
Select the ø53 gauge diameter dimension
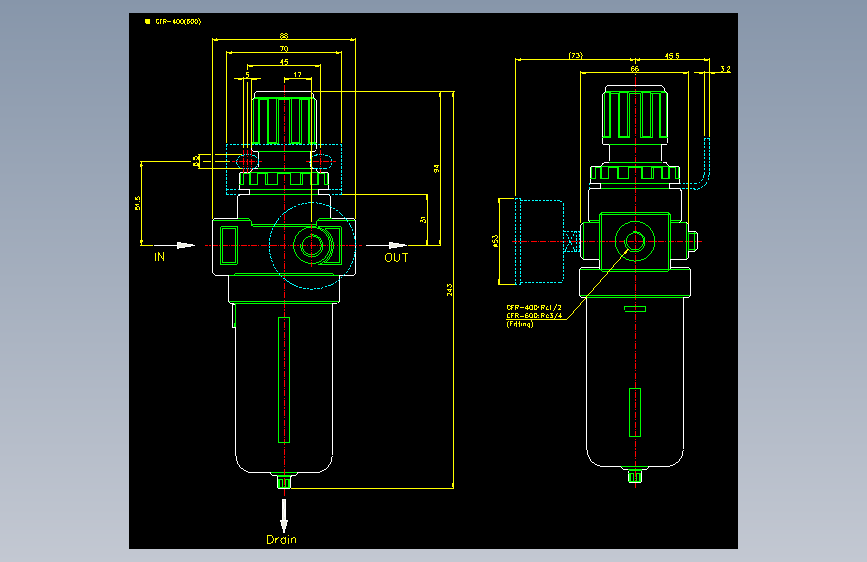495,241
